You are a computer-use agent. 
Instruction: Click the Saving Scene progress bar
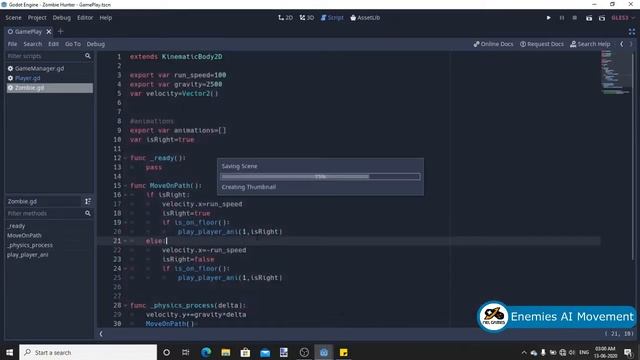click(320, 177)
